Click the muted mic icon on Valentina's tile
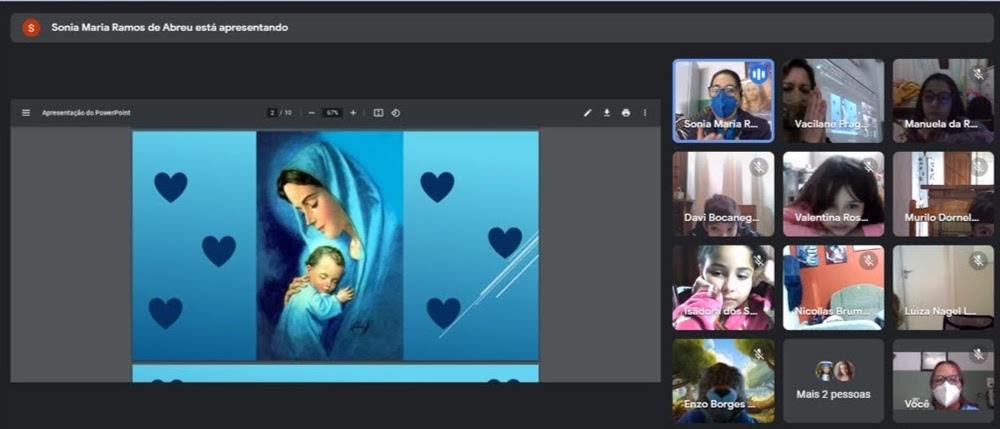The width and height of the screenshot is (1000, 429). tap(869, 167)
